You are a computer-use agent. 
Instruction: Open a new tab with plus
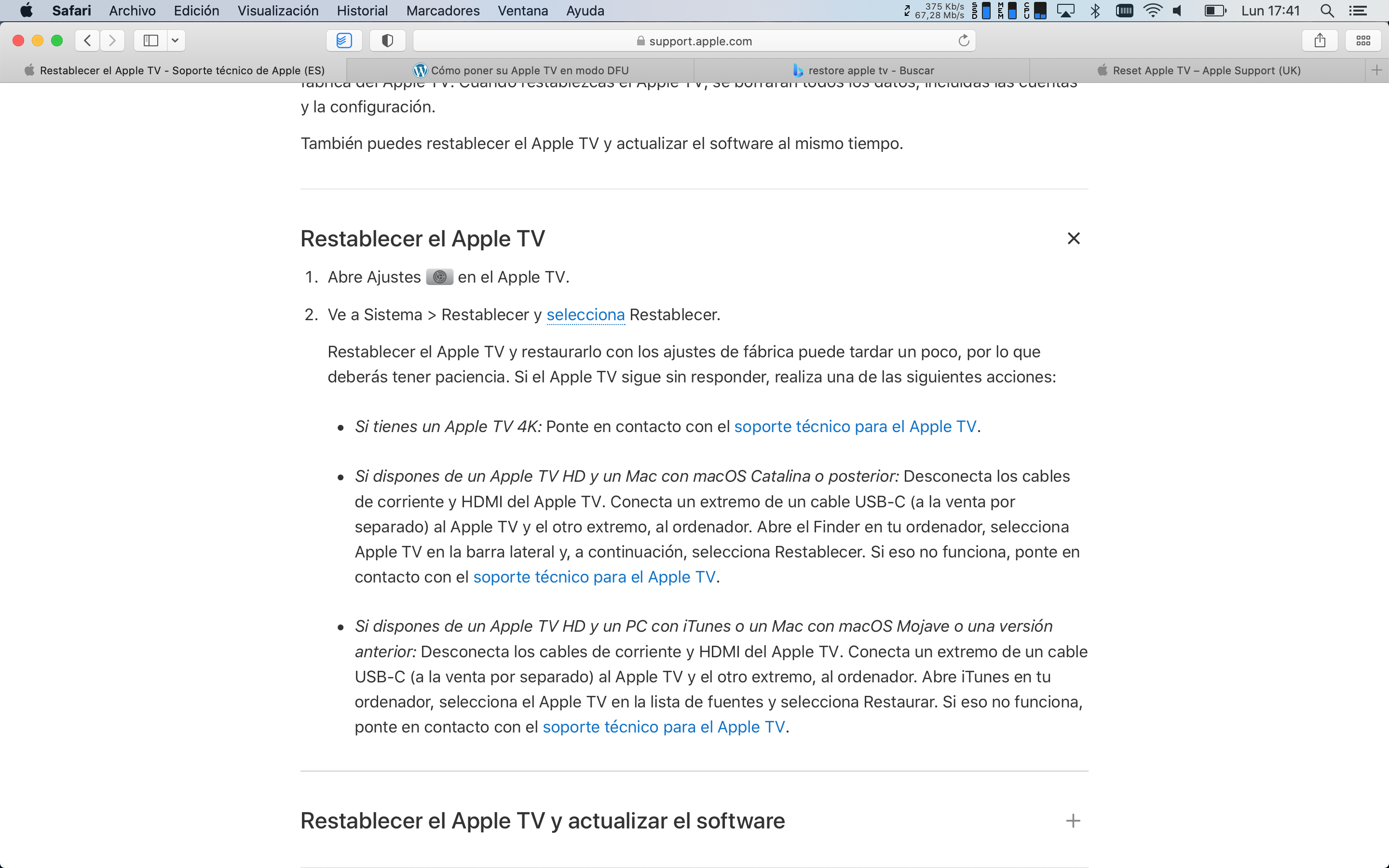click(x=1376, y=70)
